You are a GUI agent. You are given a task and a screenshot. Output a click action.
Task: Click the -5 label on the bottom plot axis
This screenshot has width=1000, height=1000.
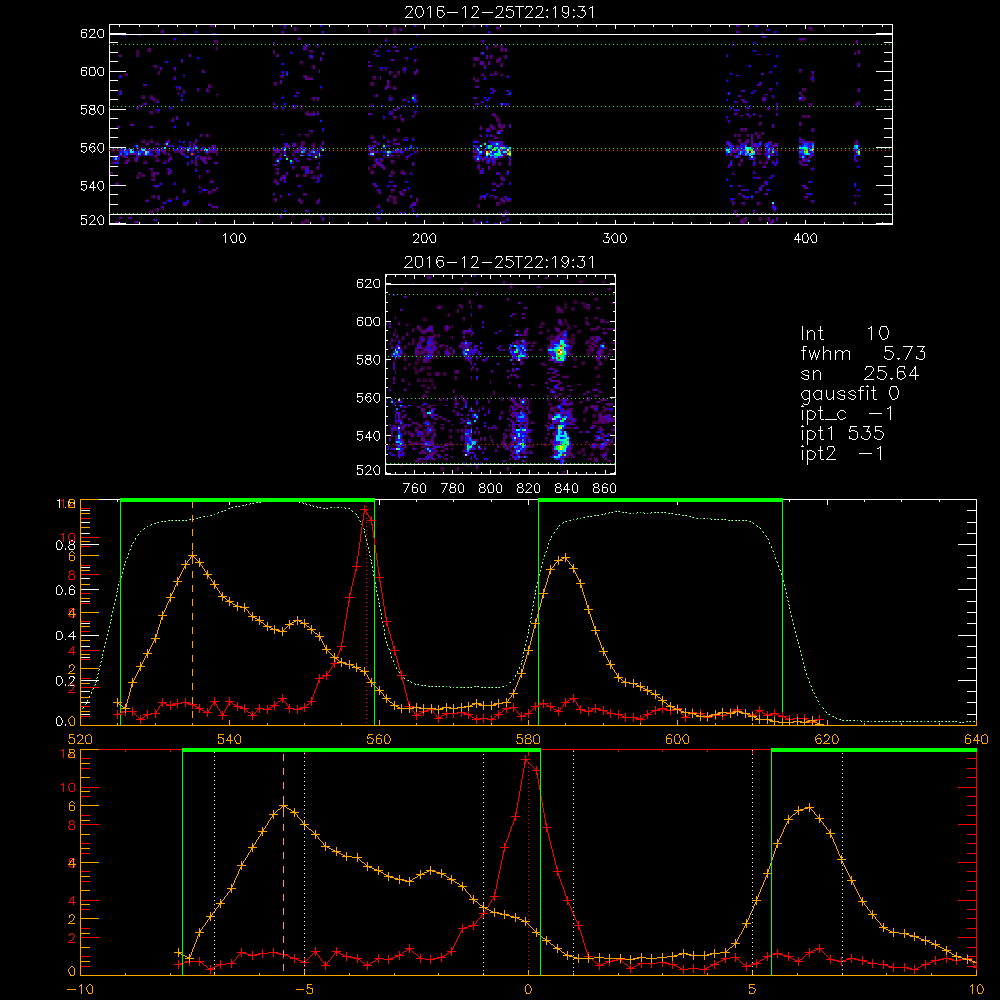point(304,989)
